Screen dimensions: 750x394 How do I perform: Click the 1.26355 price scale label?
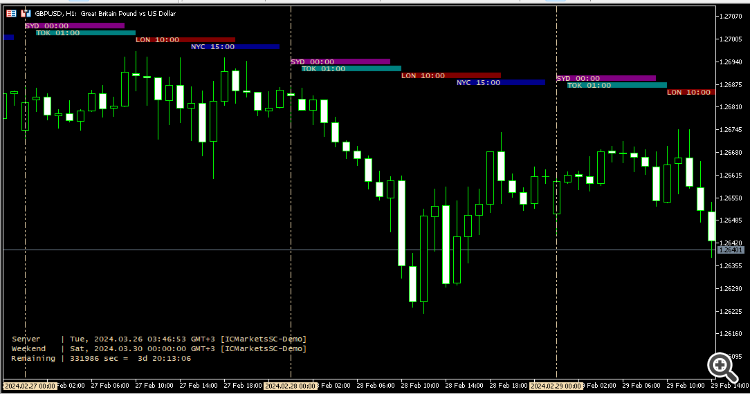(730, 265)
